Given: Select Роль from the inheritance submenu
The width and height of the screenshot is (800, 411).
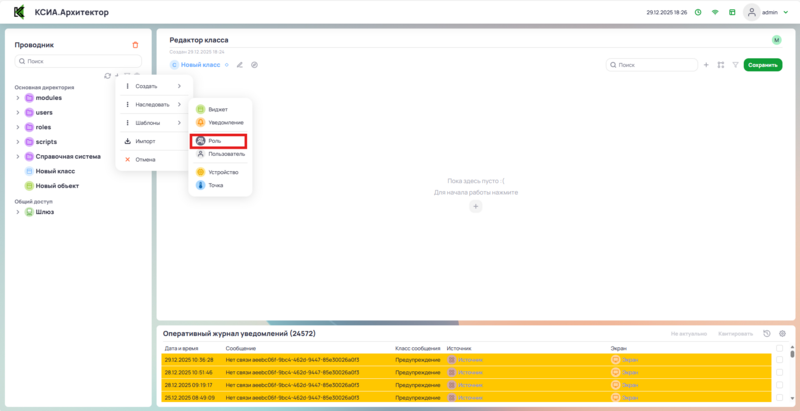Looking at the screenshot, I should click(218, 141).
